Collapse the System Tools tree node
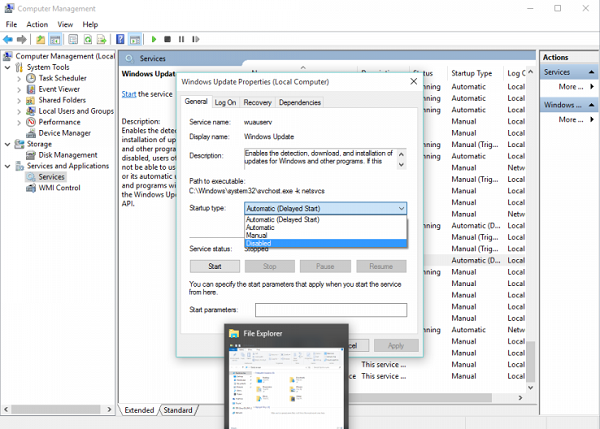The width and height of the screenshot is (600, 429). pyautogui.click(x=8, y=67)
